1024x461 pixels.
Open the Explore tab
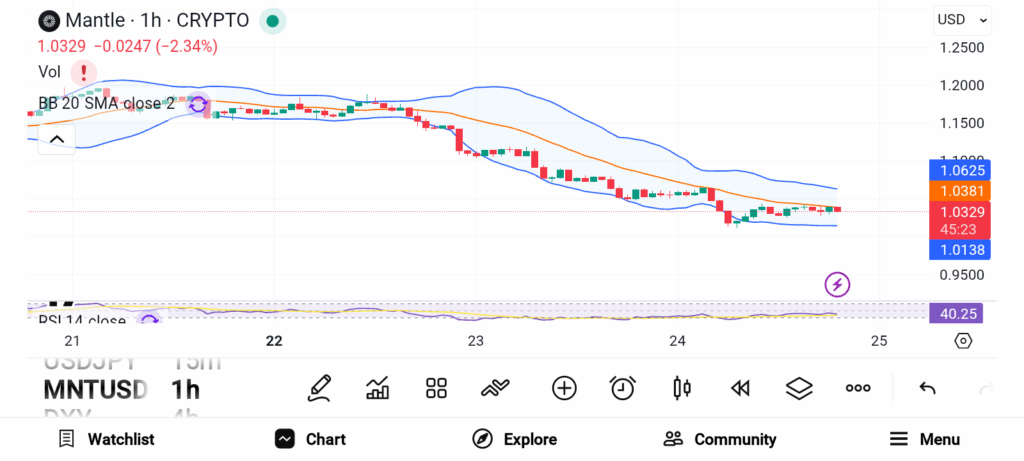tap(514, 439)
